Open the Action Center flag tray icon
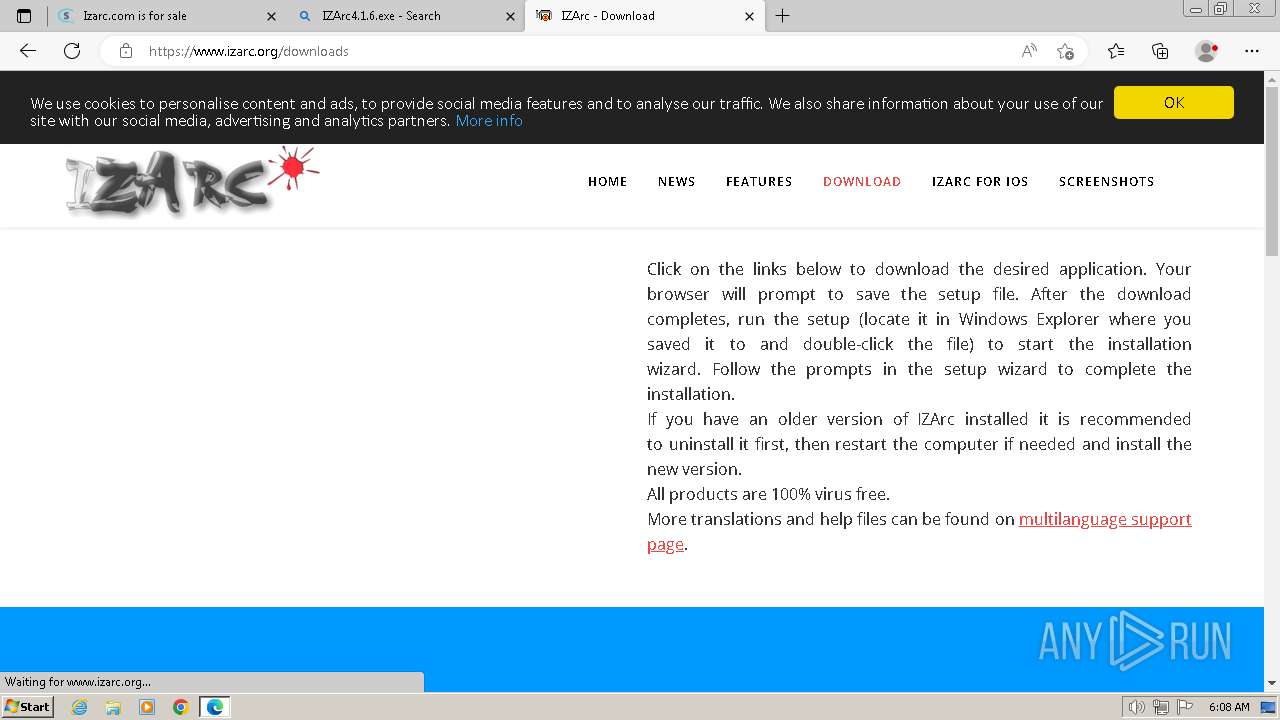The width and height of the screenshot is (1280, 720). [1186, 707]
